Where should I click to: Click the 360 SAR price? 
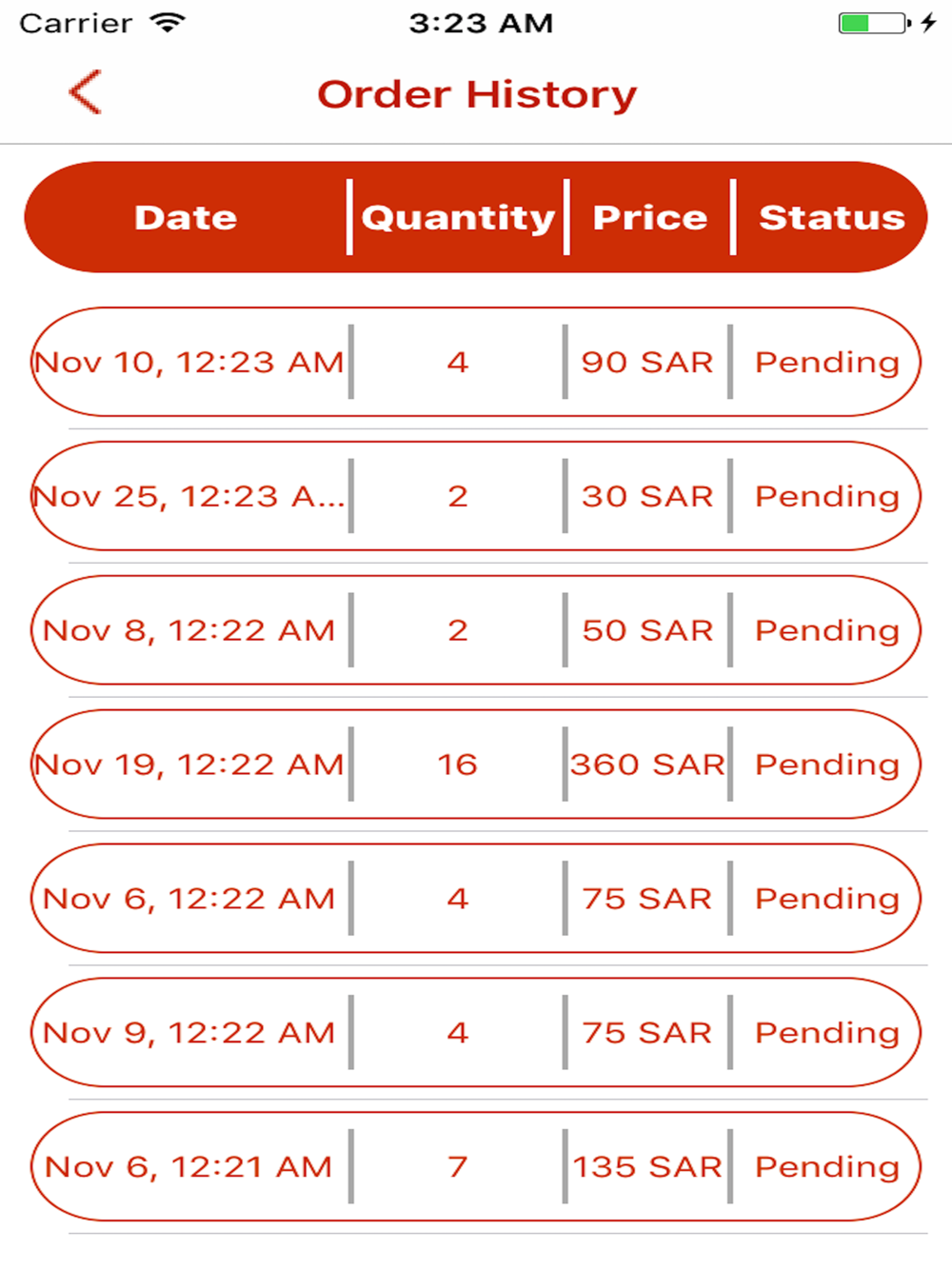coord(647,764)
